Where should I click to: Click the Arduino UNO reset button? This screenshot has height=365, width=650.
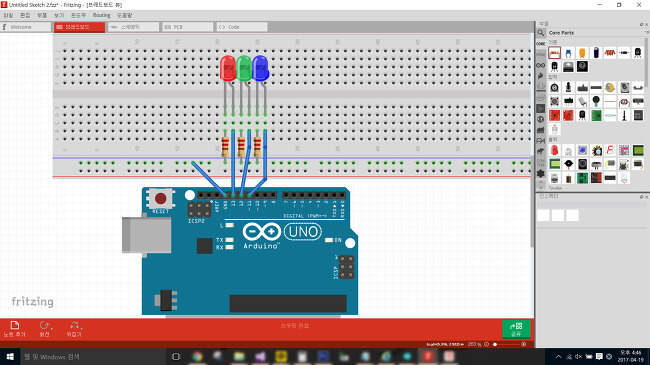160,199
